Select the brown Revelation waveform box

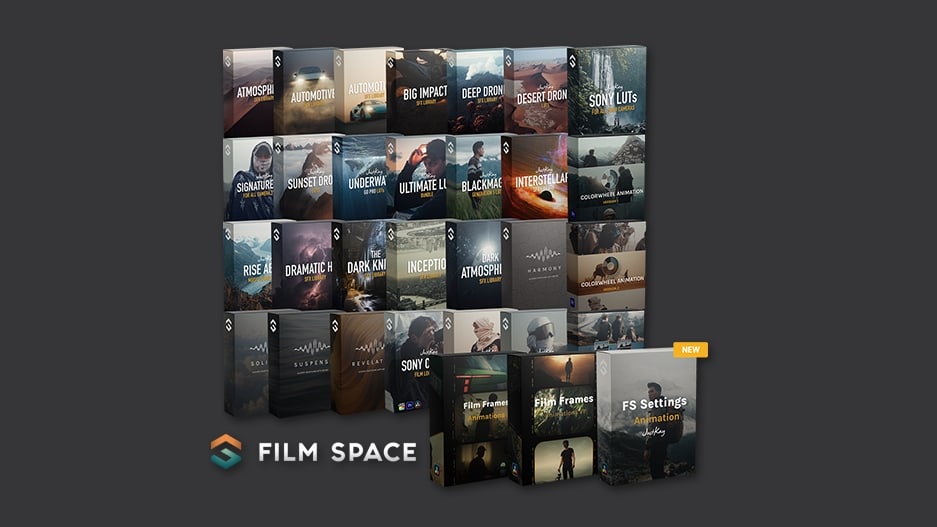tap(359, 363)
